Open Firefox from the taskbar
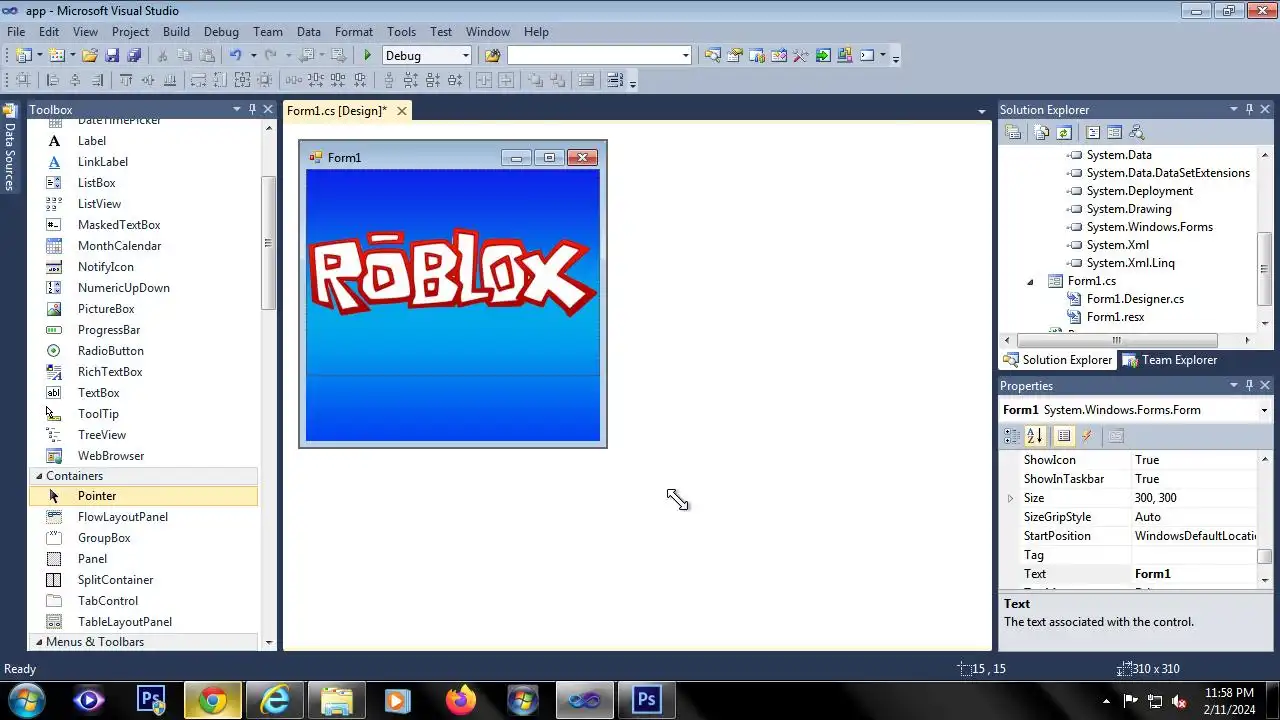 (461, 700)
